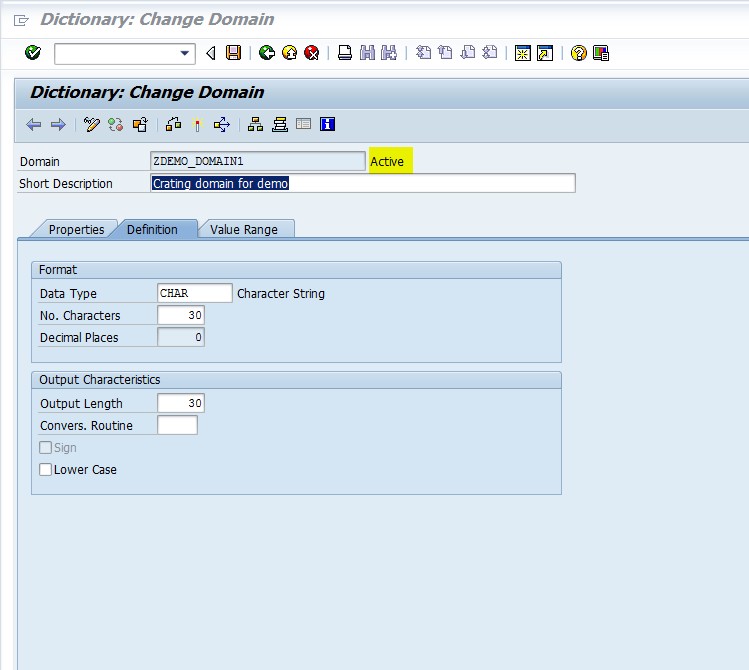This screenshot has height=670, width=749.
Task: Switch to the Properties tab
Action: tap(76, 230)
